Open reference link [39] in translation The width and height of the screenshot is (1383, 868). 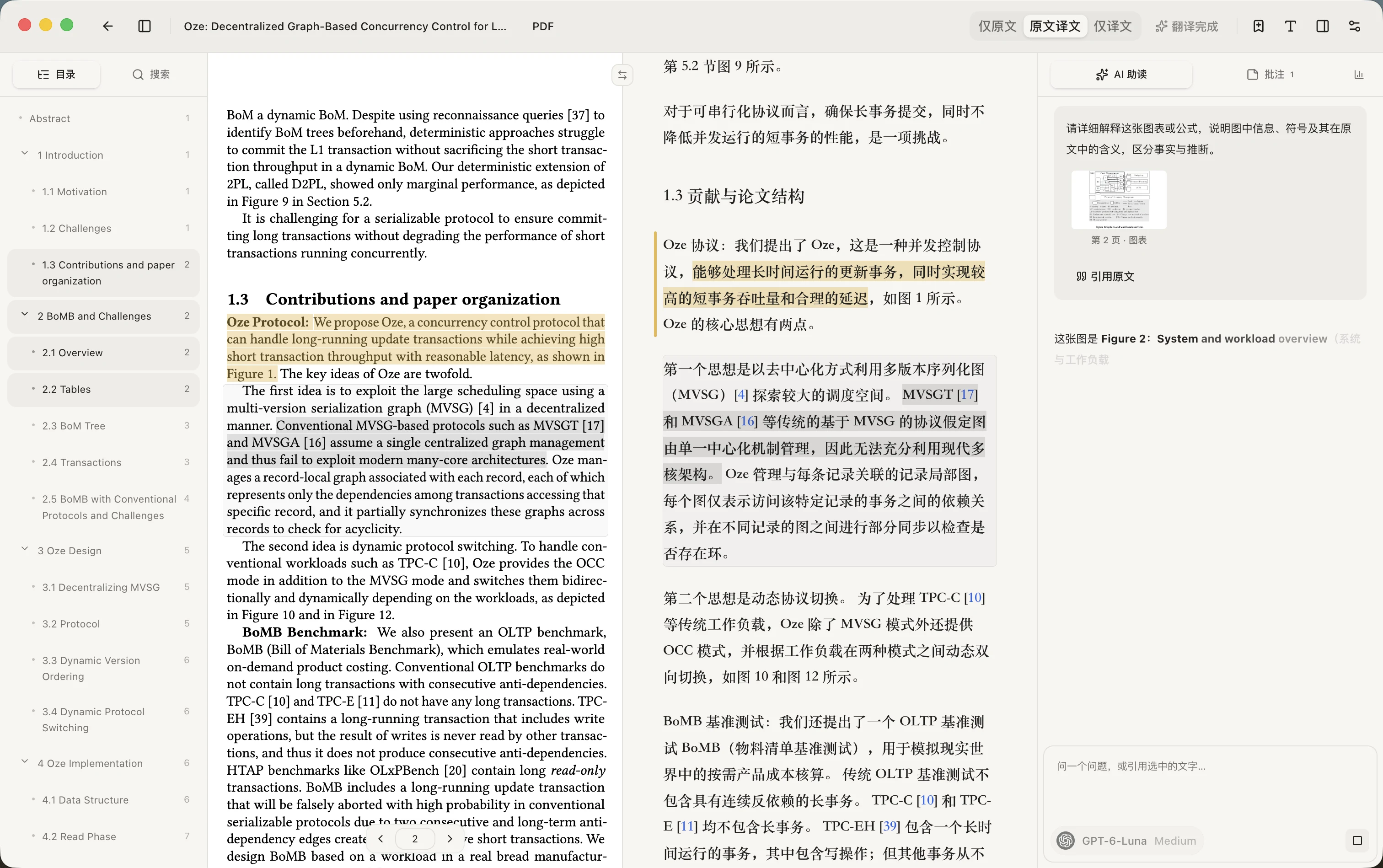[x=889, y=826]
